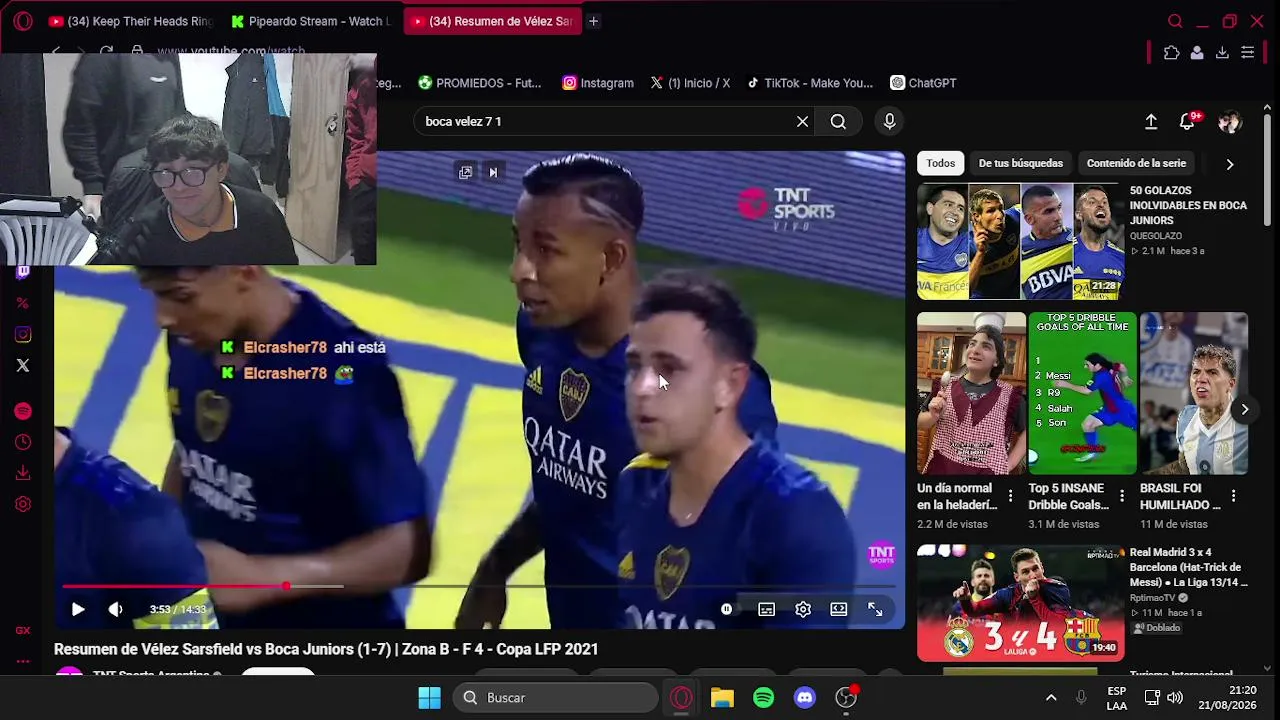Open options for 'Top 5 INSANE' short
This screenshot has width=1280, height=720.
[1122, 496]
